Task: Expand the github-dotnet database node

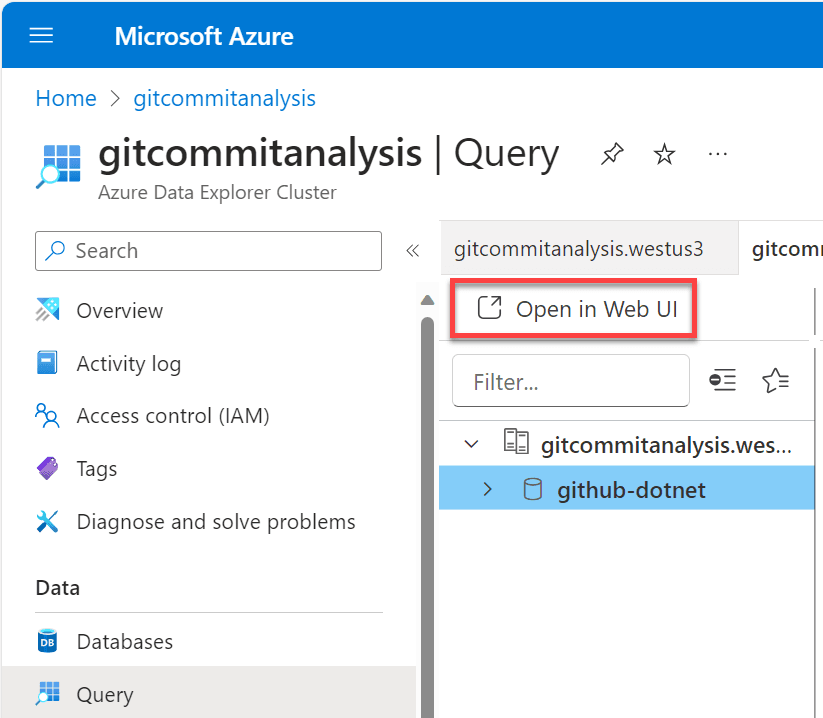Action: point(487,489)
